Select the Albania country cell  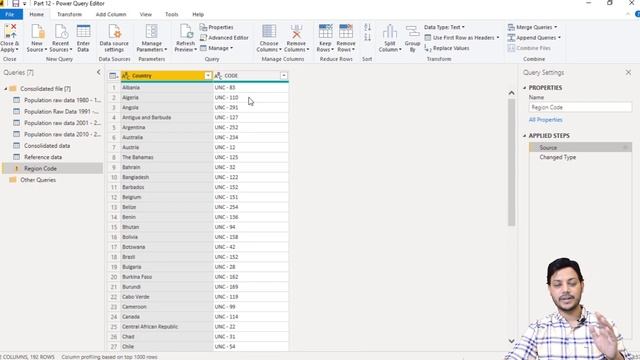click(x=167, y=87)
